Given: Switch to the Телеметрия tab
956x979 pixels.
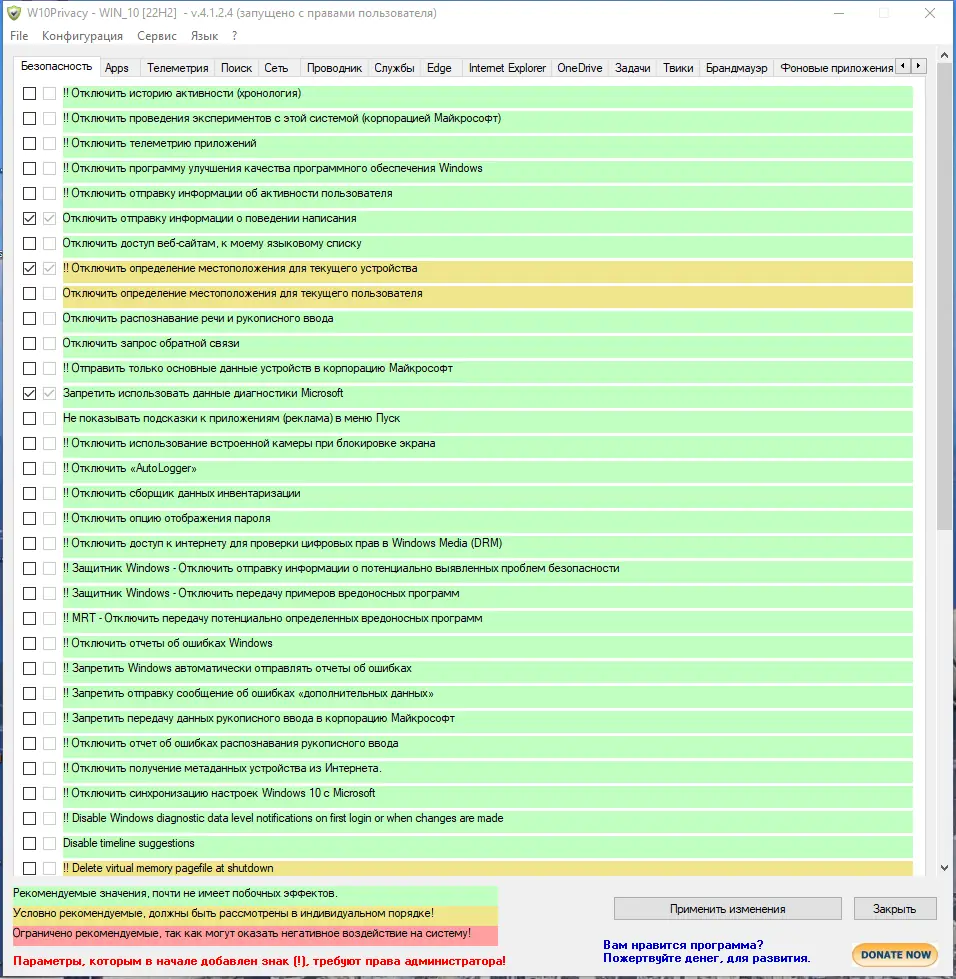Looking at the screenshot, I should pos(177,68).
